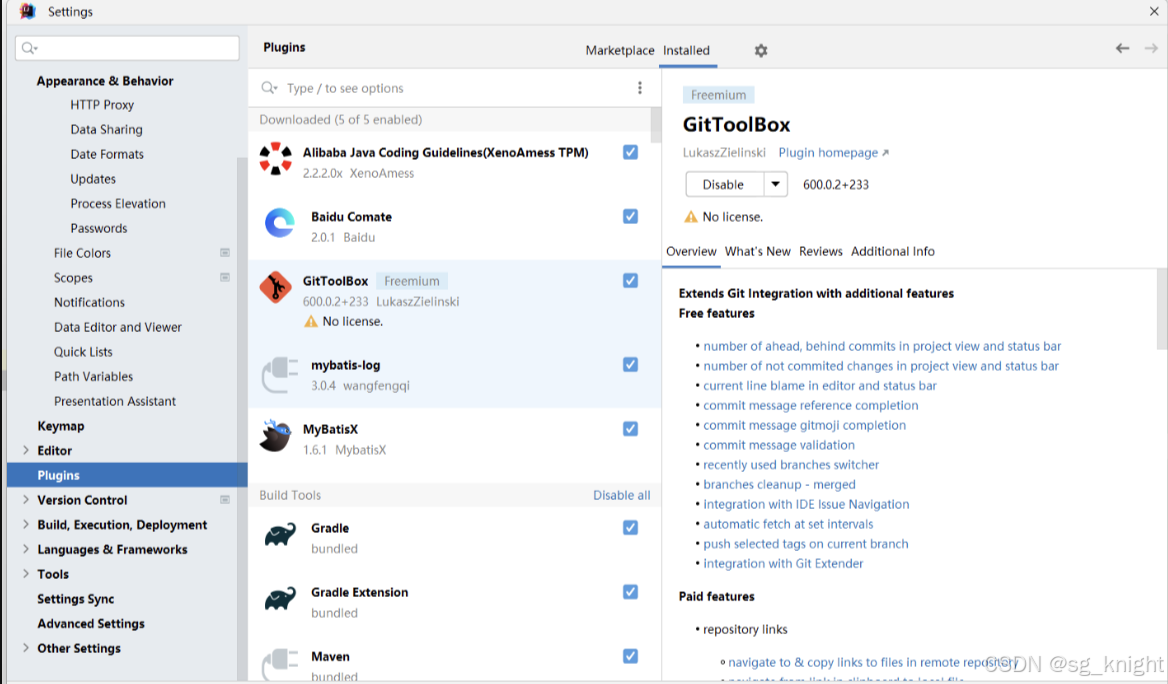Toggle the Baidu Comate plugin checkbox
1168x684 pixels.
[x=630, y=216]
